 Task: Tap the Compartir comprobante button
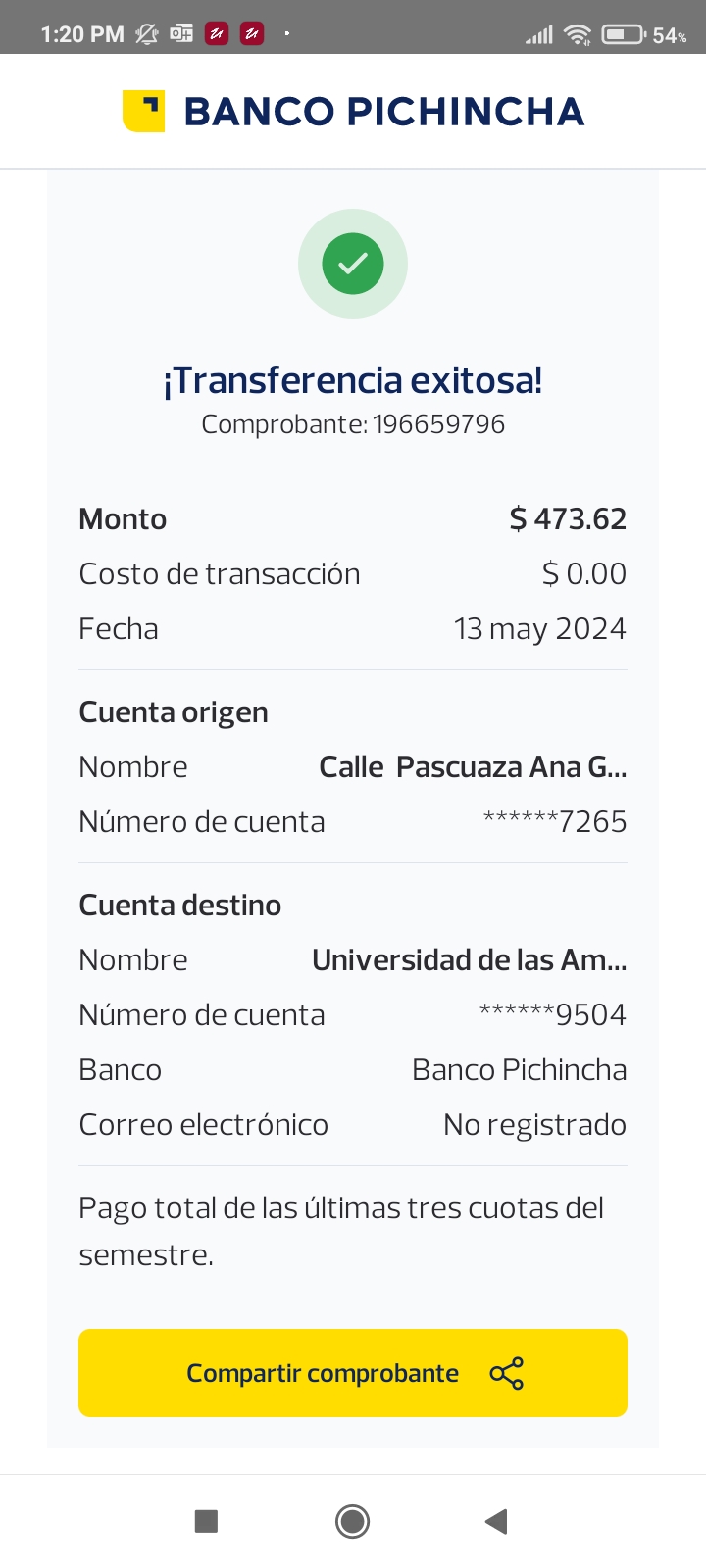point(324,1373)
